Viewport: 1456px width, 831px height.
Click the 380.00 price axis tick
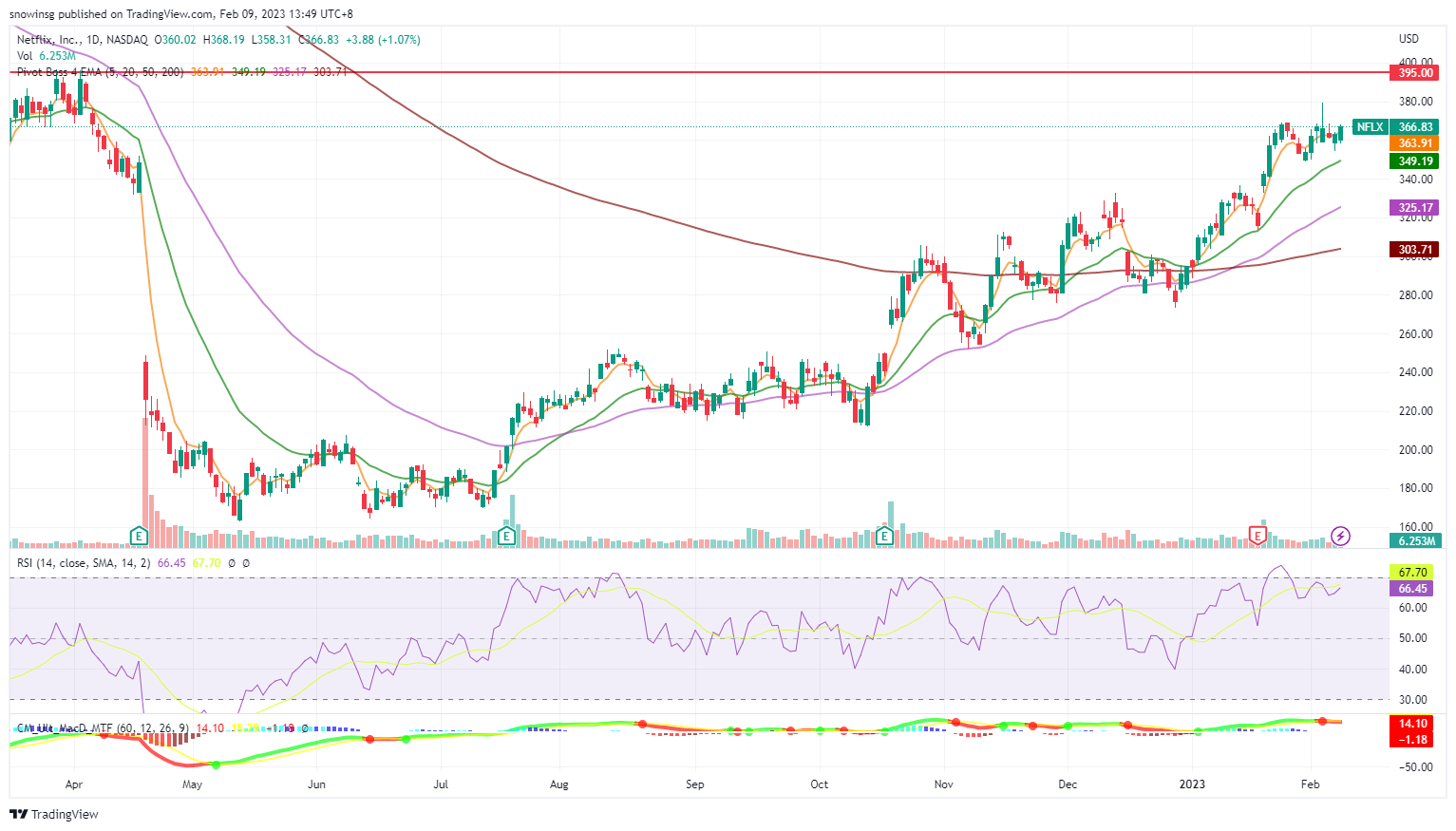1415,103
